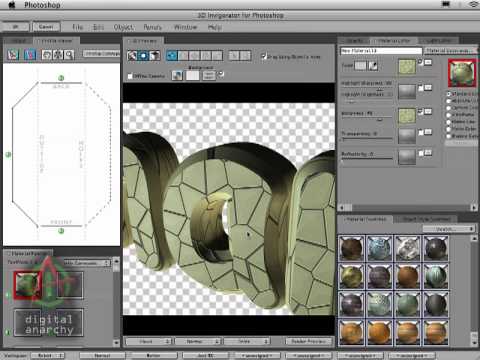Switch to the Object Style Inventory tab
The image size is (480, 360).
pos(426,219)
